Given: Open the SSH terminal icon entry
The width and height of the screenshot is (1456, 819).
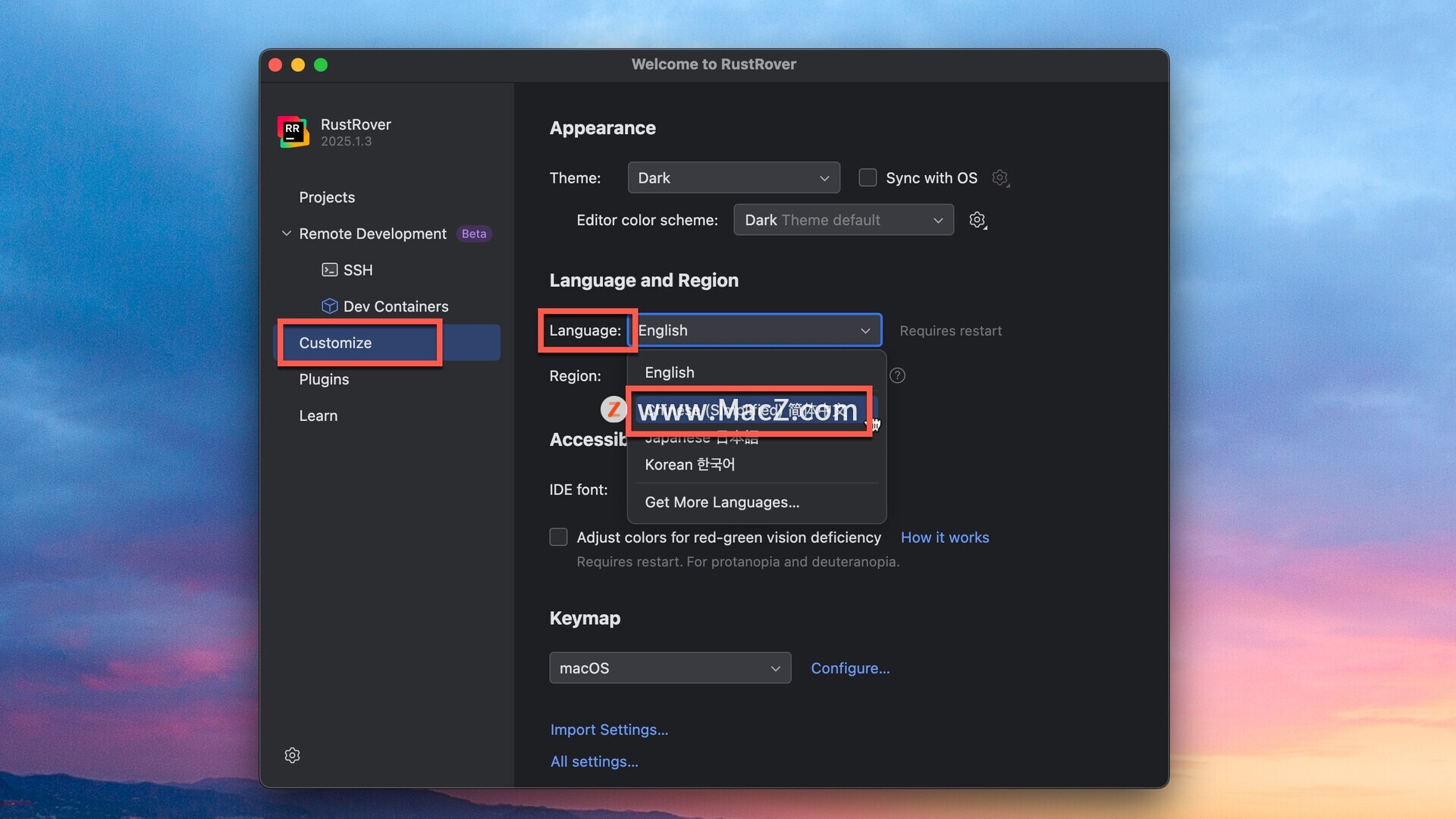Looking at the screenshot, I should tap(329, 270).
